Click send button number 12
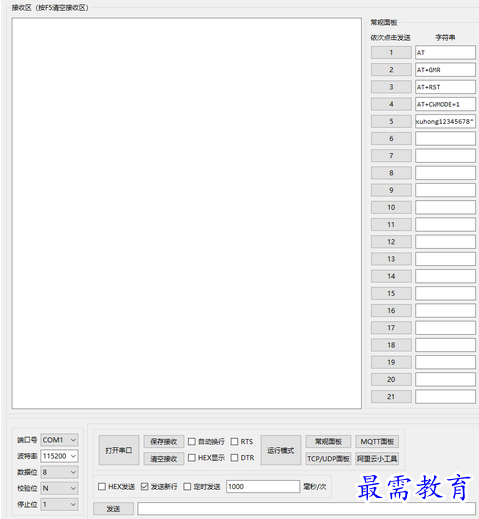This screenshot has height=519, width=479. [x=391, y=242]
